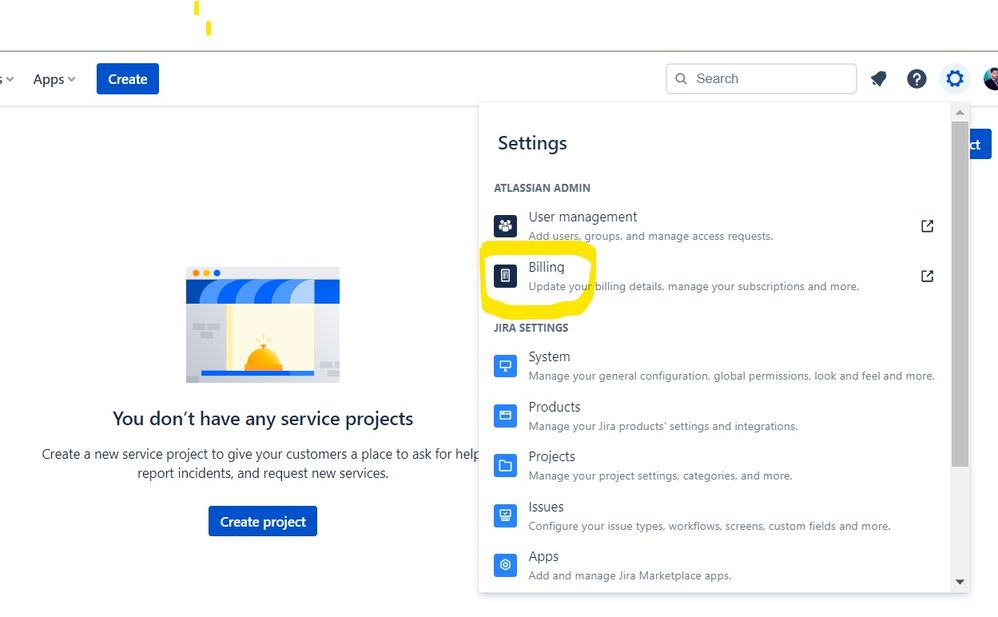The image size is (998, 617).
Task: Click the "Settings" panel title
Action: pyautogui.click(x=532, y=143)
